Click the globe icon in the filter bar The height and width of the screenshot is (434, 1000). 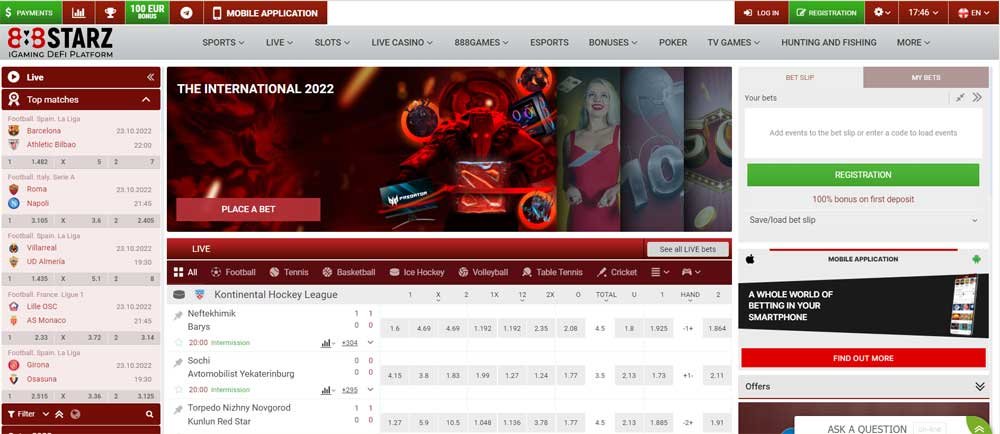(75, 414)
